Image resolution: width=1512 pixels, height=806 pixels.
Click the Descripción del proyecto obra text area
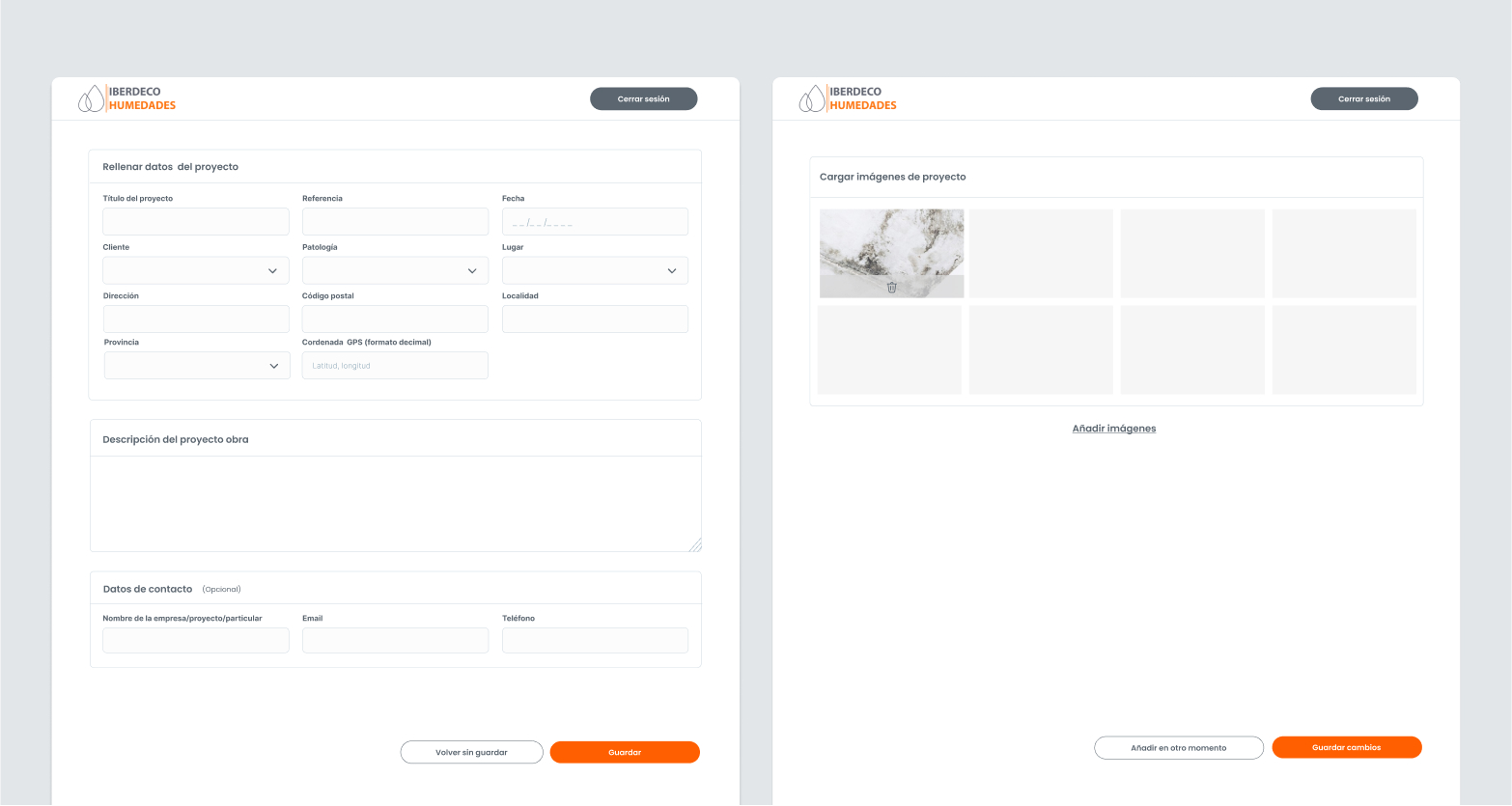click(x=395, y=503)
